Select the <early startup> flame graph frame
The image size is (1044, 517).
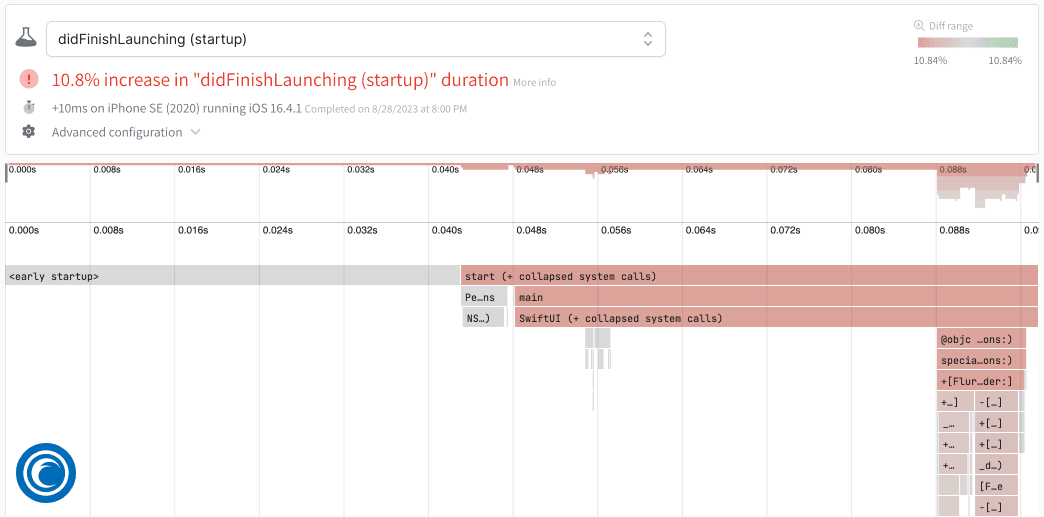pos(232,275)
